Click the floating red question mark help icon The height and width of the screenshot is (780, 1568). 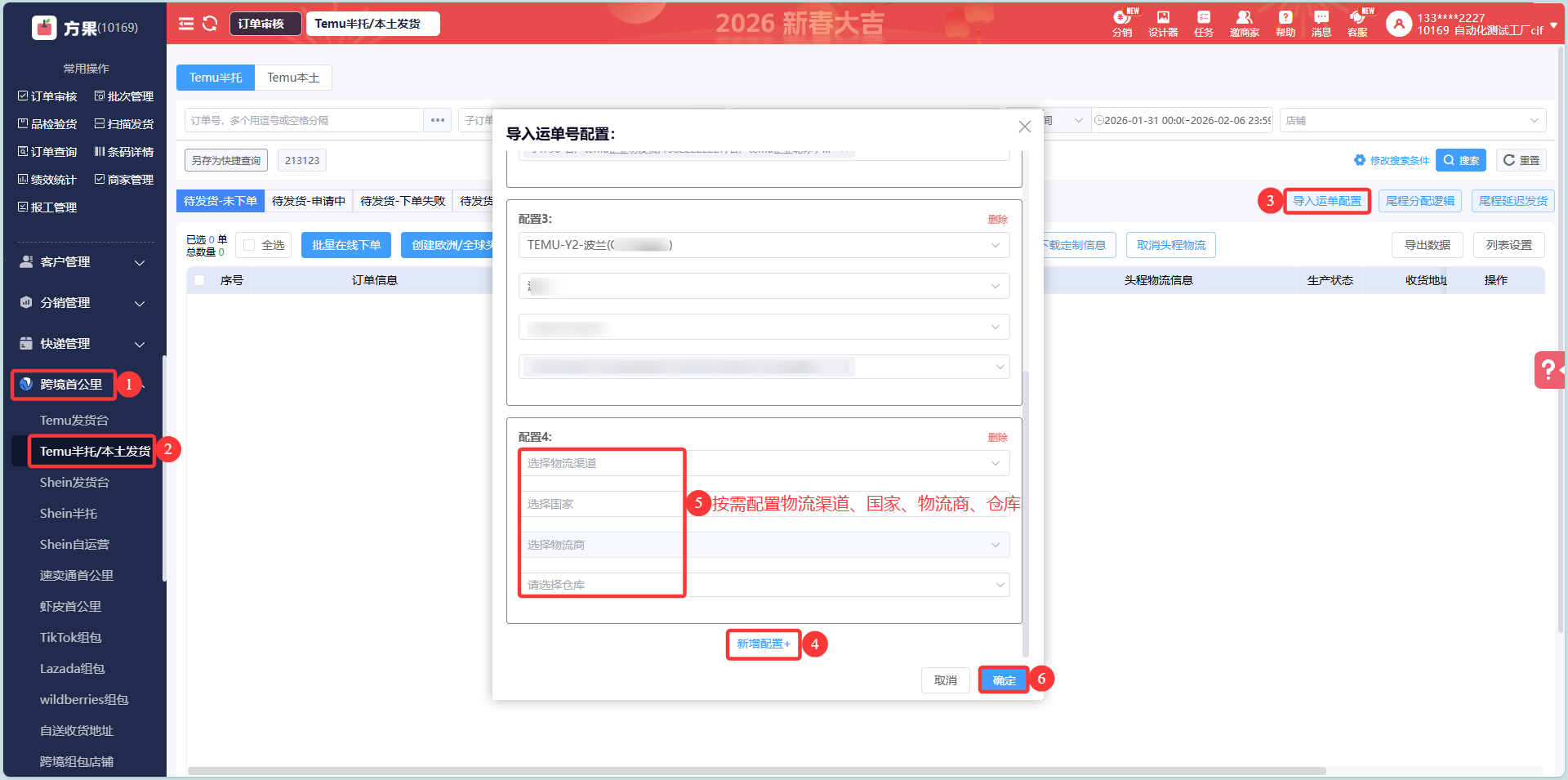click(x=1548, y=370)
